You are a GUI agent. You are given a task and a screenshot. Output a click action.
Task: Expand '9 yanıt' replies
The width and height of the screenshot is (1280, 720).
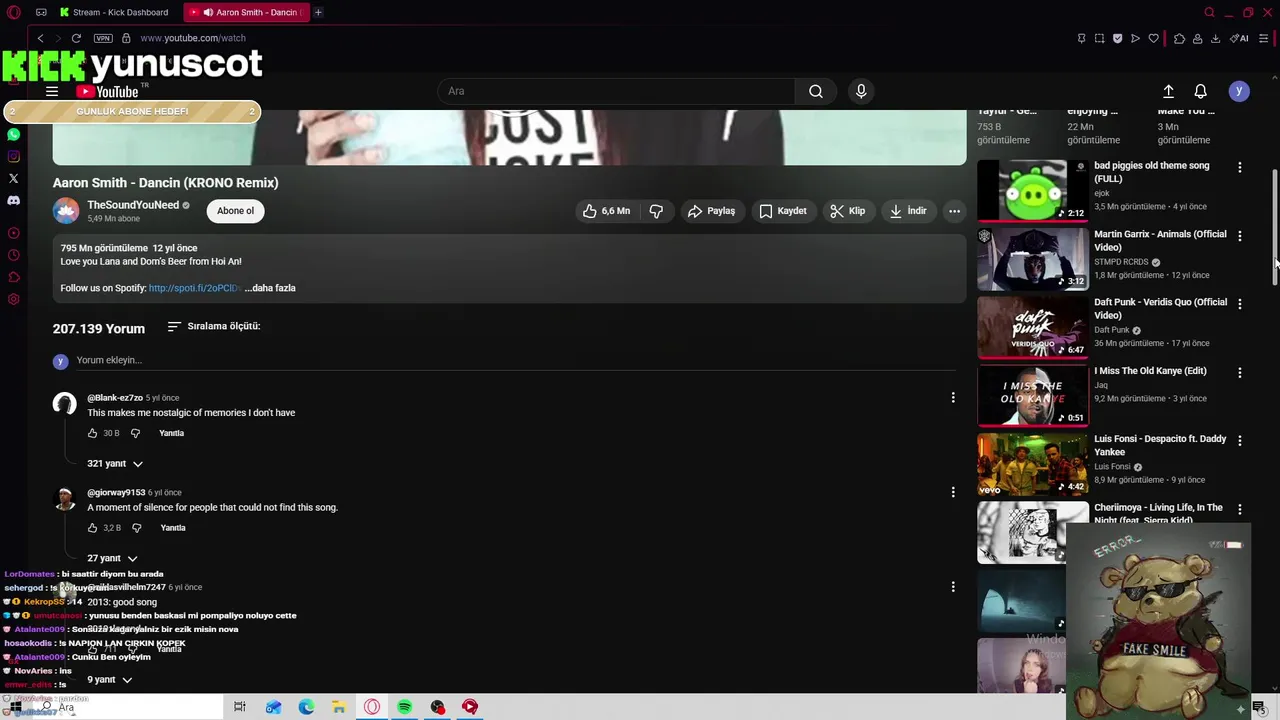point(109,680)
